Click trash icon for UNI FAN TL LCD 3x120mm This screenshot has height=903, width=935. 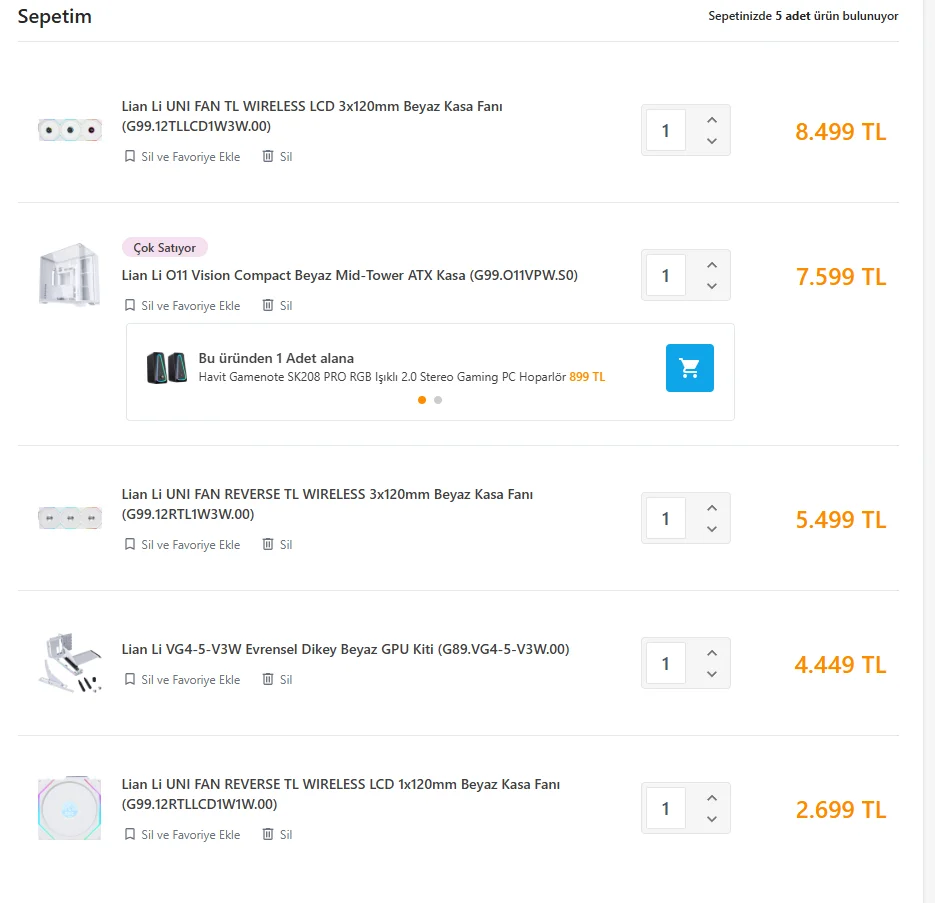pyautogui.click(x=268, y=156)
